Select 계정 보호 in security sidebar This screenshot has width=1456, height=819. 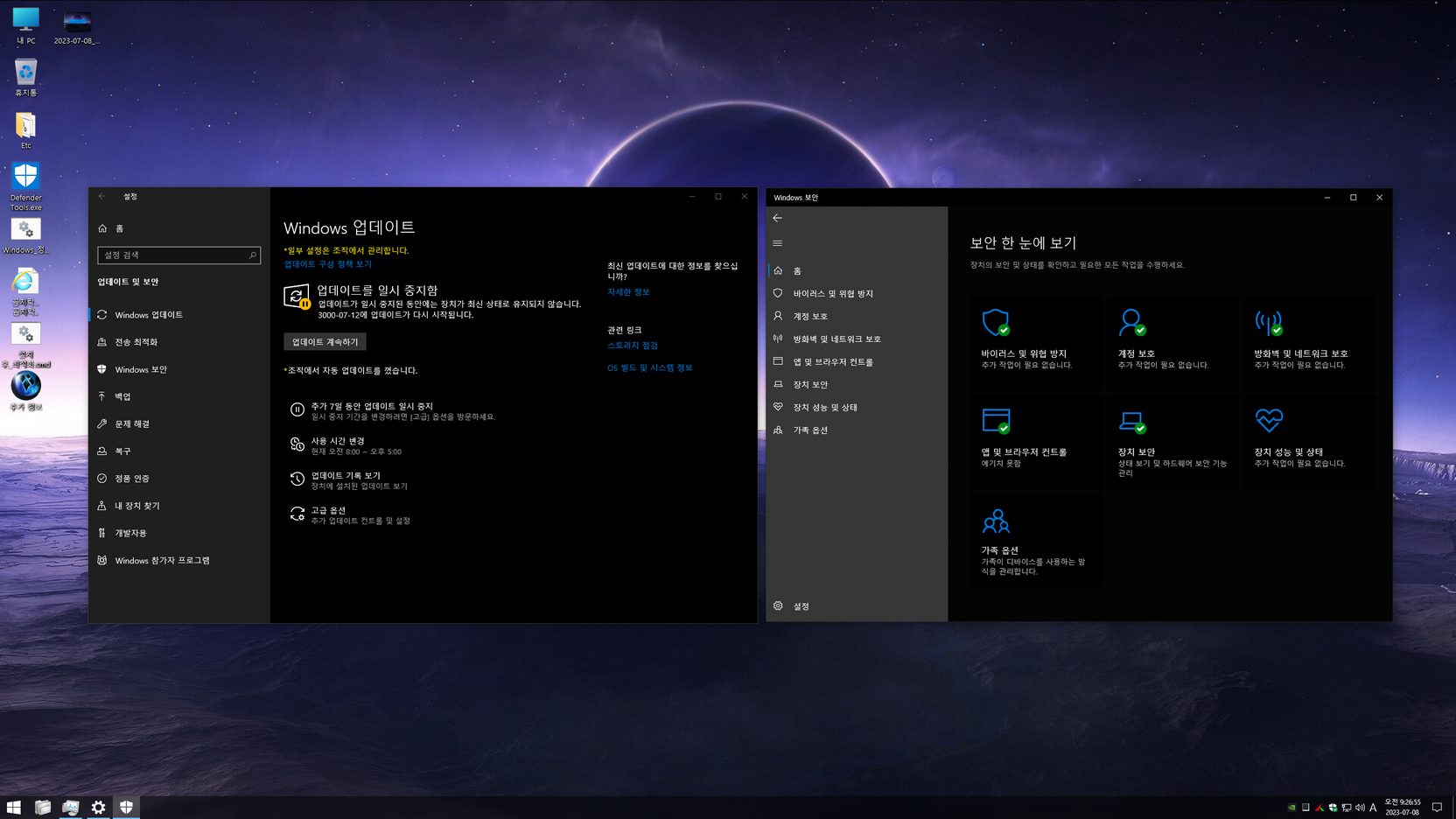[x=857, y=316]
